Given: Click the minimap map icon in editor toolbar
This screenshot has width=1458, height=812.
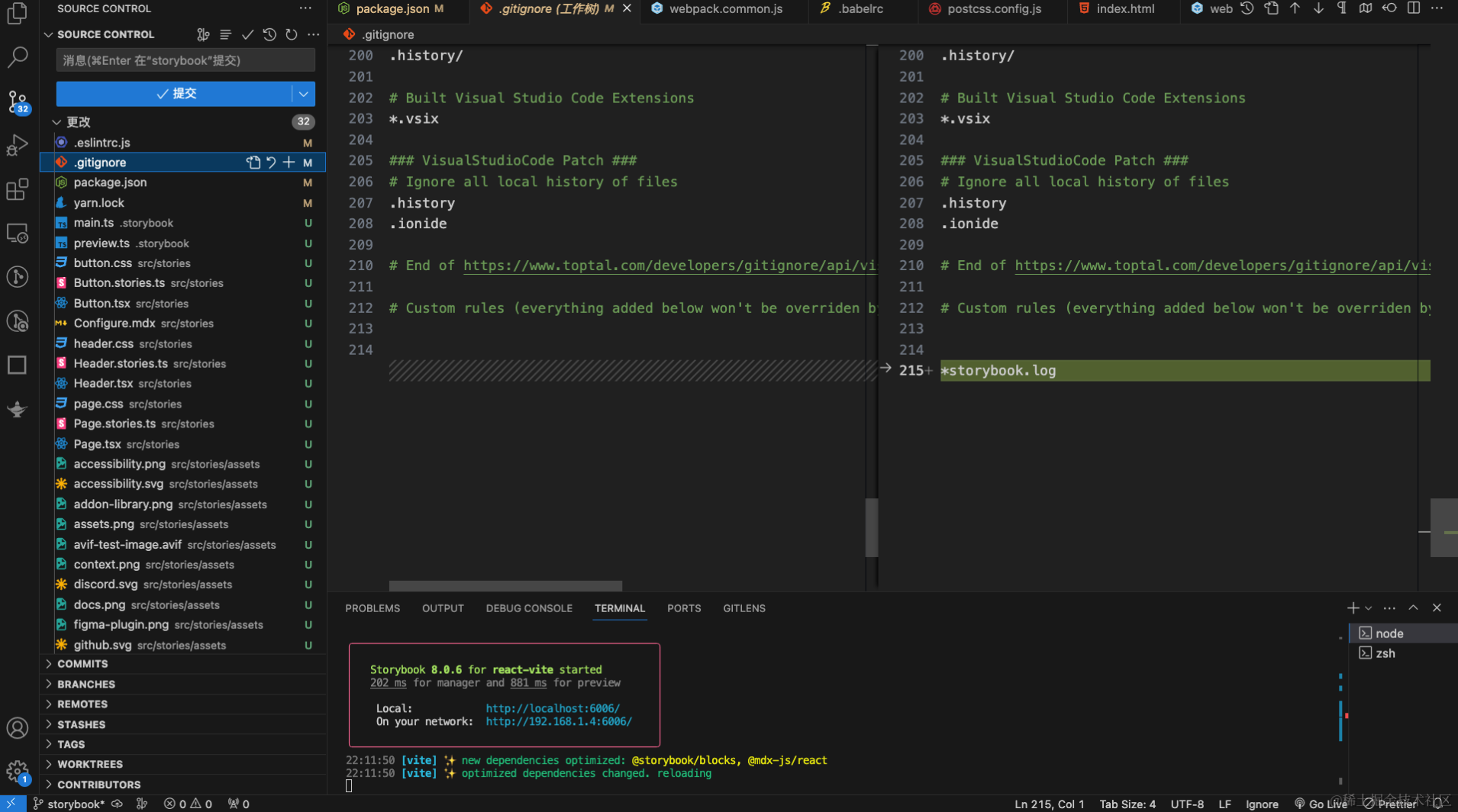Looking at the screenshot, I should [1366, 8].
